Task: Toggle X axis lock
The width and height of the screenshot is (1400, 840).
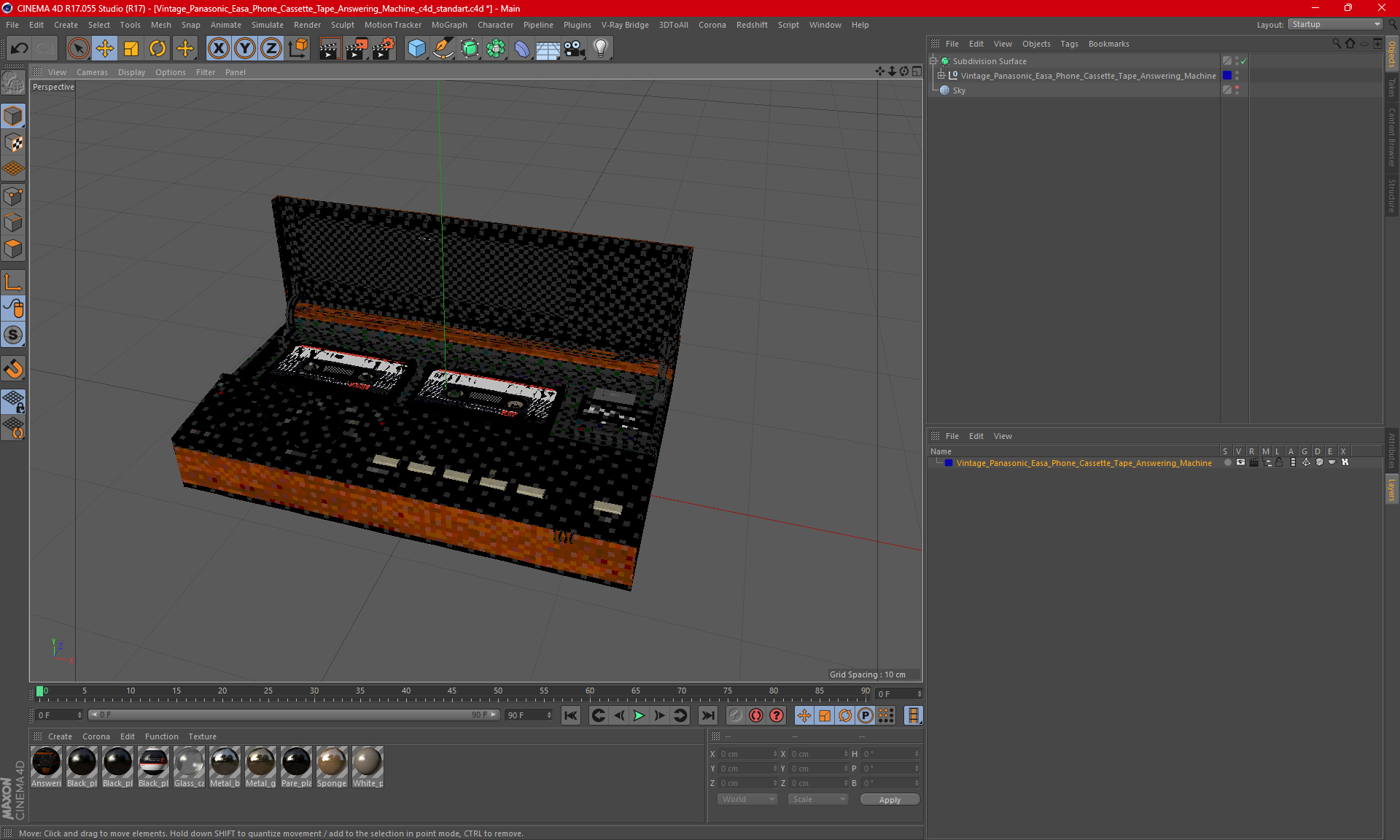Action: [218, 49]
